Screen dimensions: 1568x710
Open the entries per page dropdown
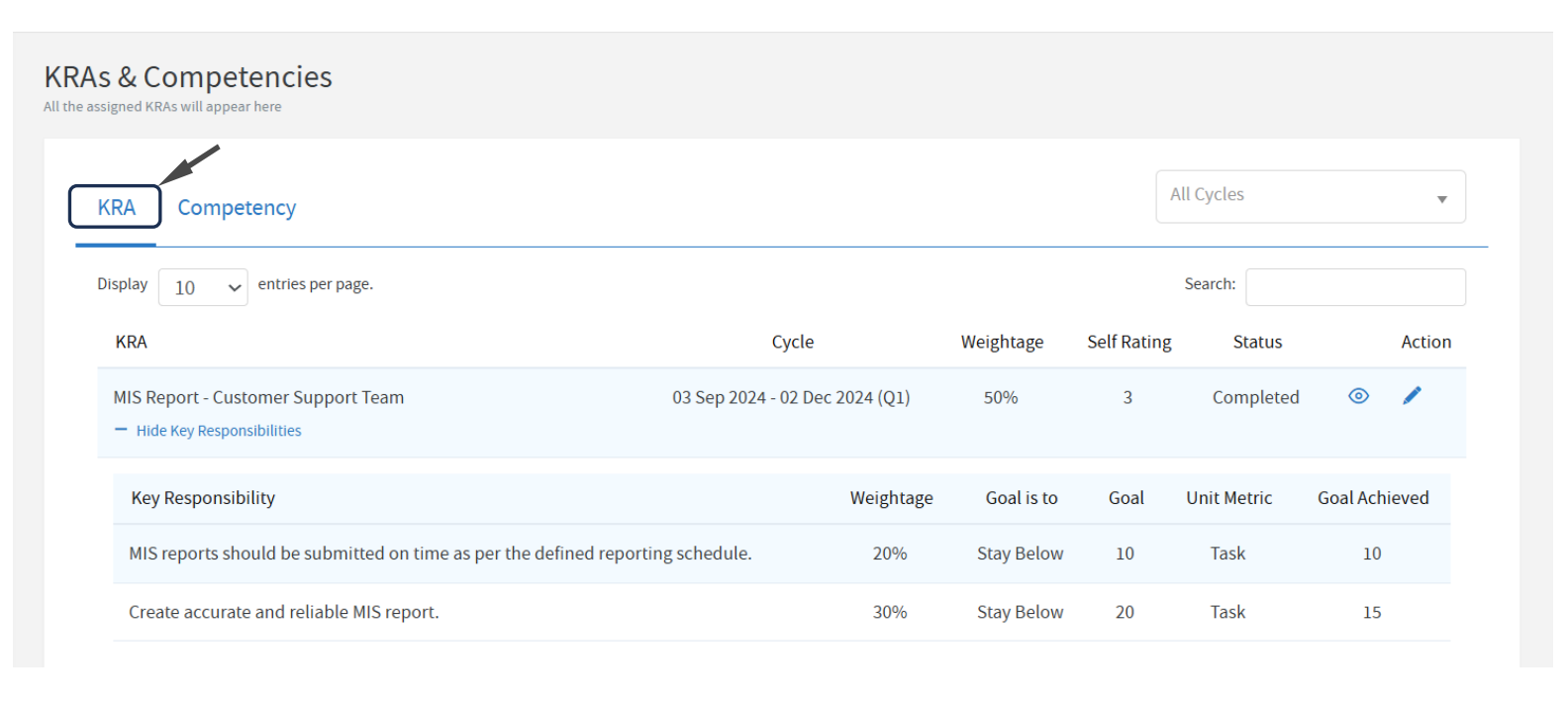click(203, 287)
